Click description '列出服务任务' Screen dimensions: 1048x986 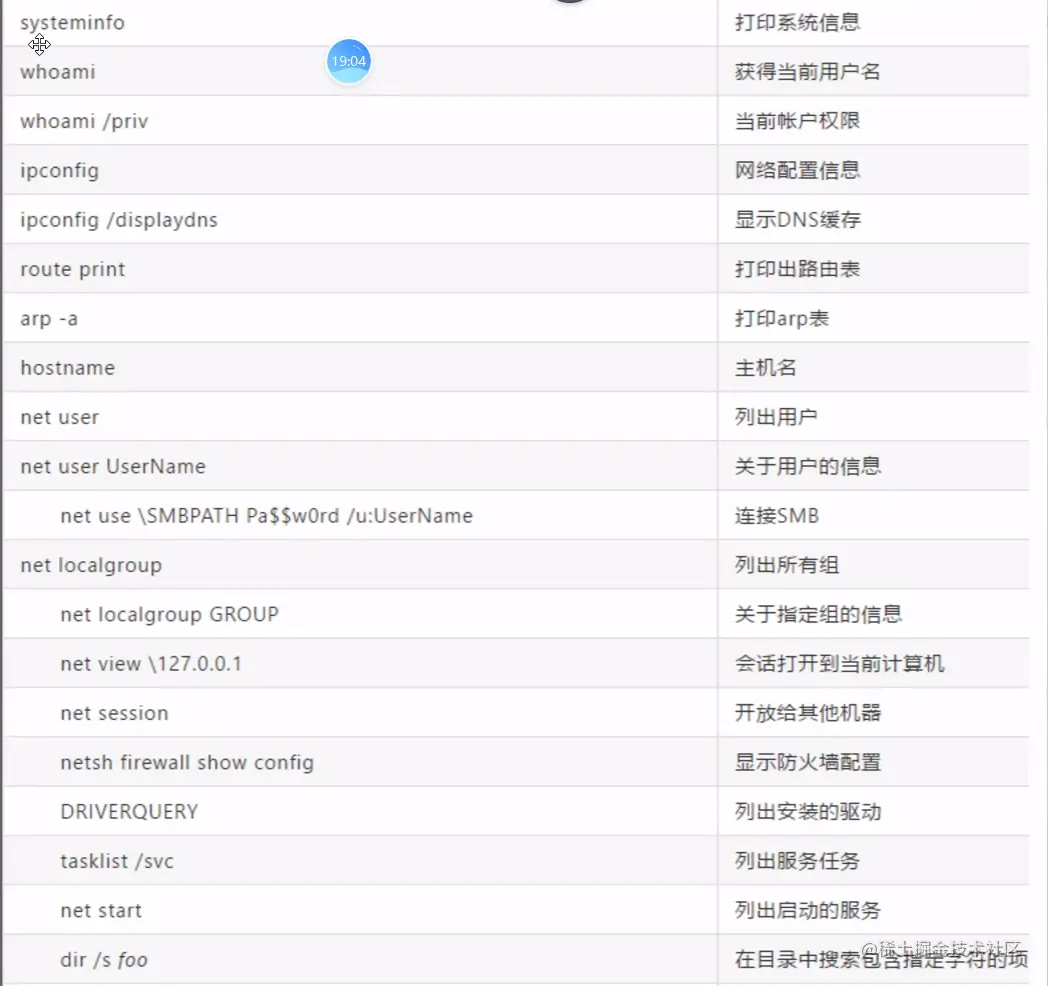pos(797,861)
